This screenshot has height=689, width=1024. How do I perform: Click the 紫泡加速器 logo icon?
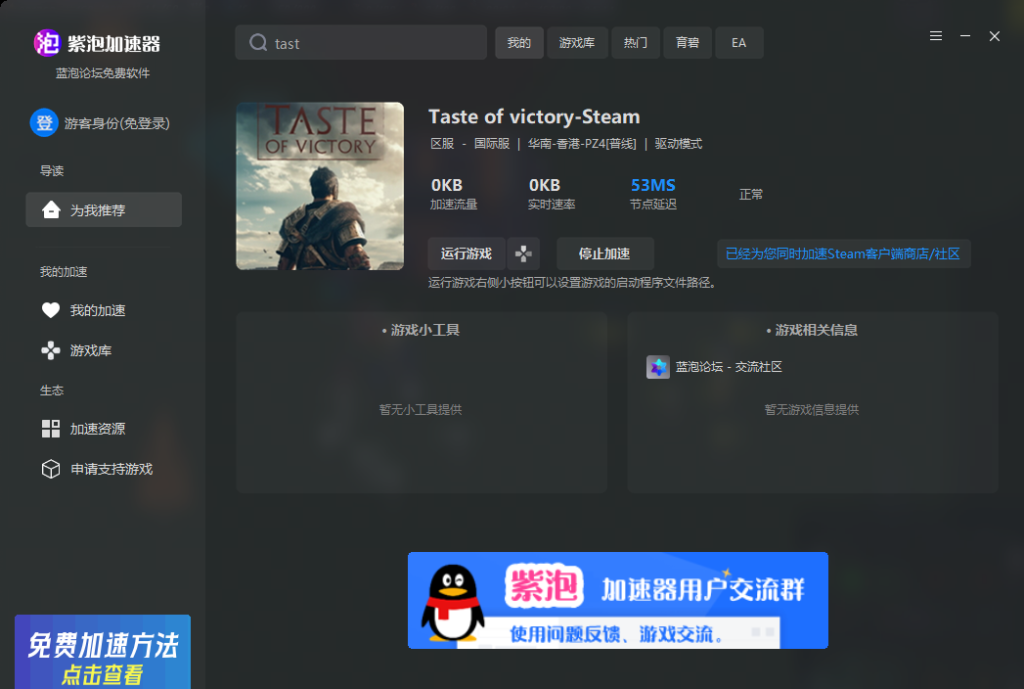[x=47, y=43]
